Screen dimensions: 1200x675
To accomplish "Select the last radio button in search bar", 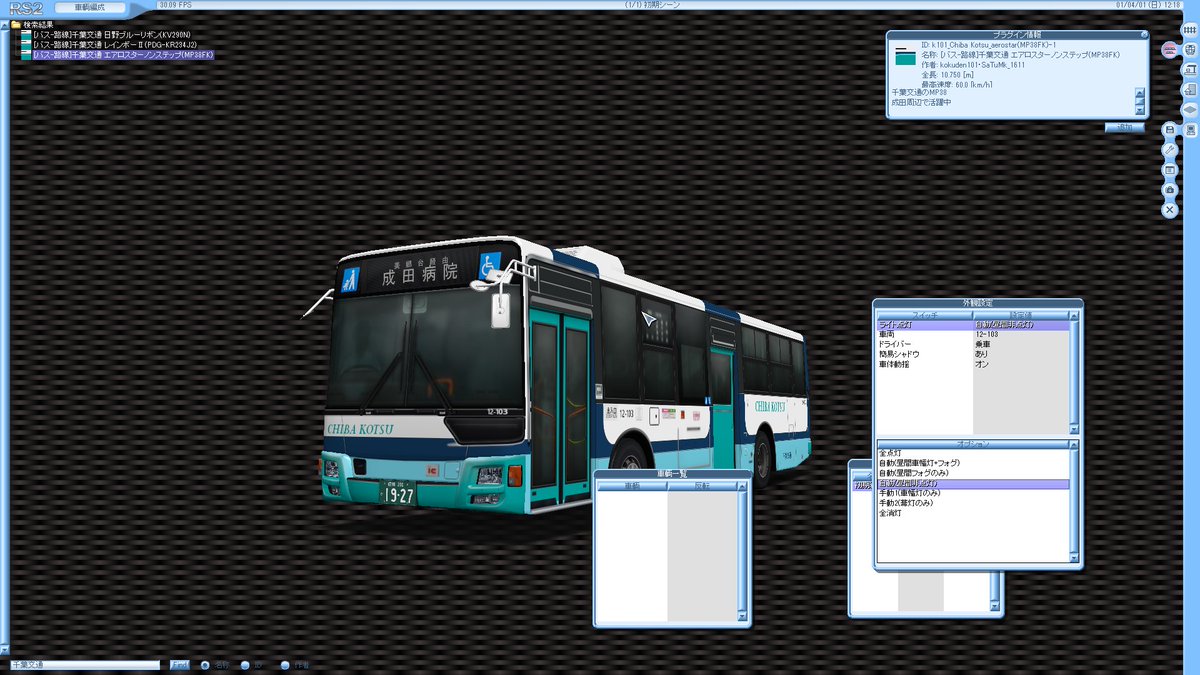I will pos(285,665).
